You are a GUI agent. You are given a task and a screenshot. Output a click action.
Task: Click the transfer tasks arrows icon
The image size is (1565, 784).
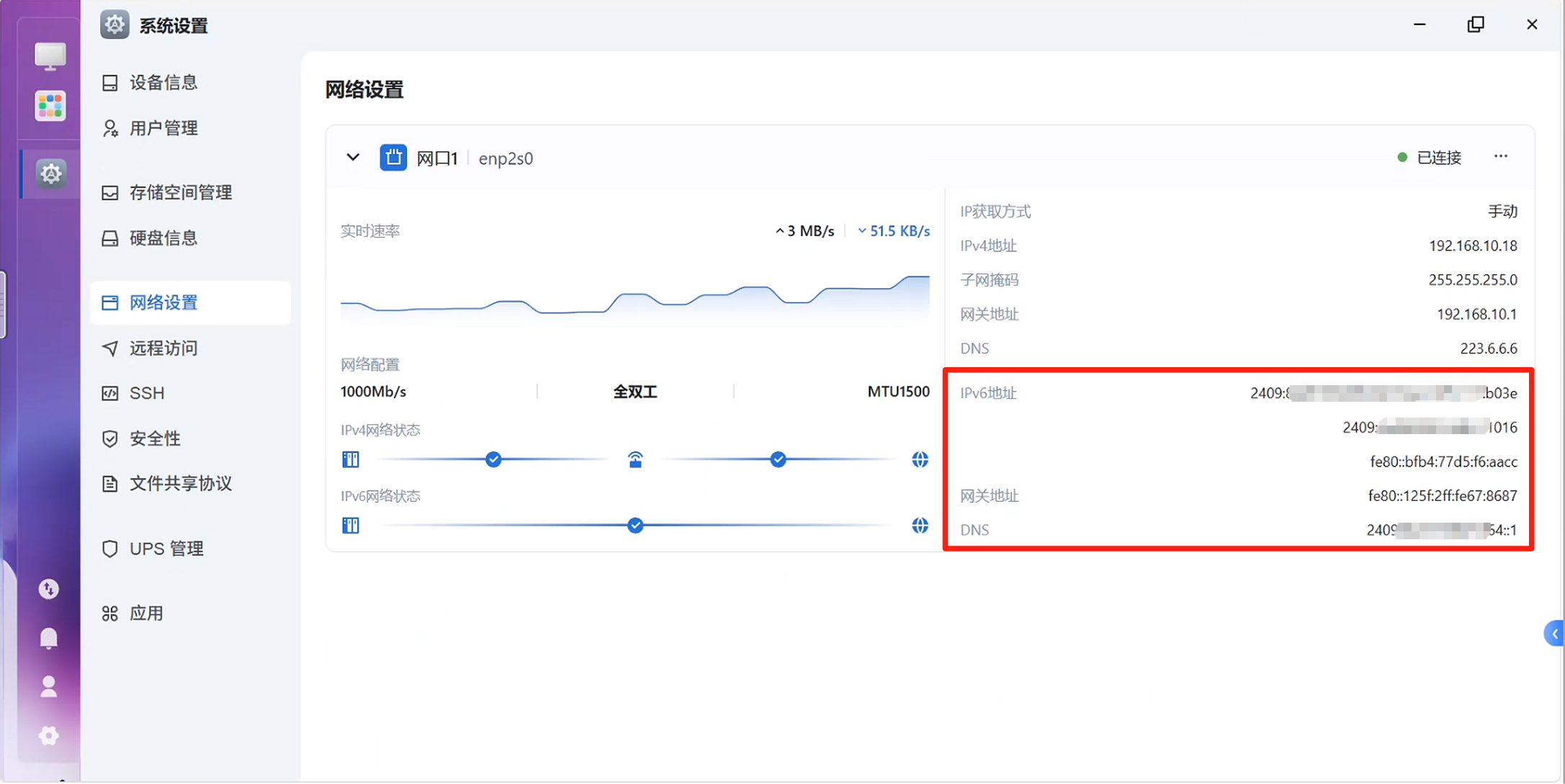click(x=48, y=589)
